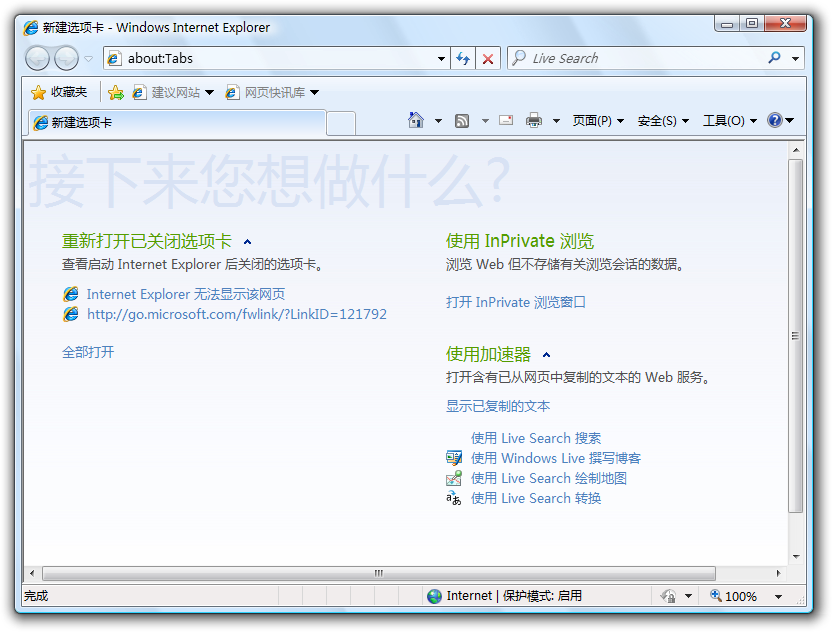Viewport: 832px width, 632px height.
Task: Click the 打开 InPrivate 浏览窗口 link
Action: tap(516, 302)
